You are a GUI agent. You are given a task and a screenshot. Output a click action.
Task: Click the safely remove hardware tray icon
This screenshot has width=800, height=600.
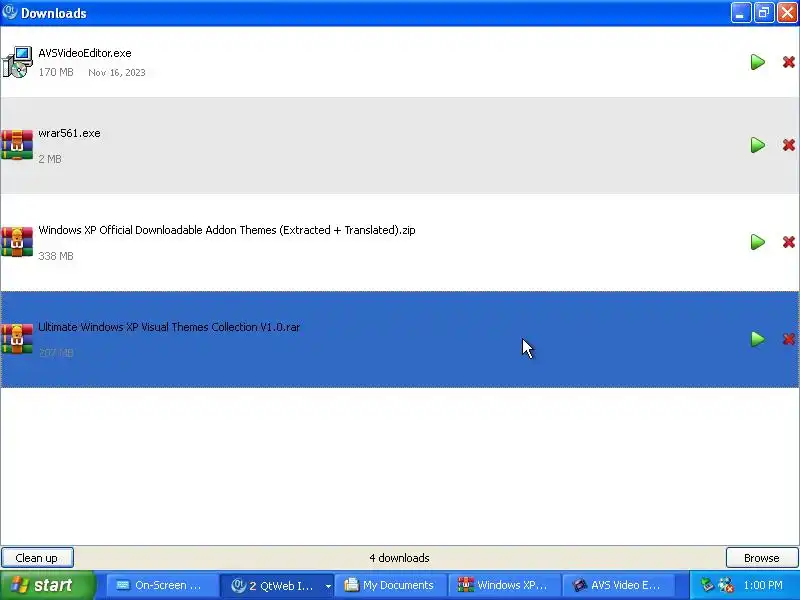pos(707,585)
